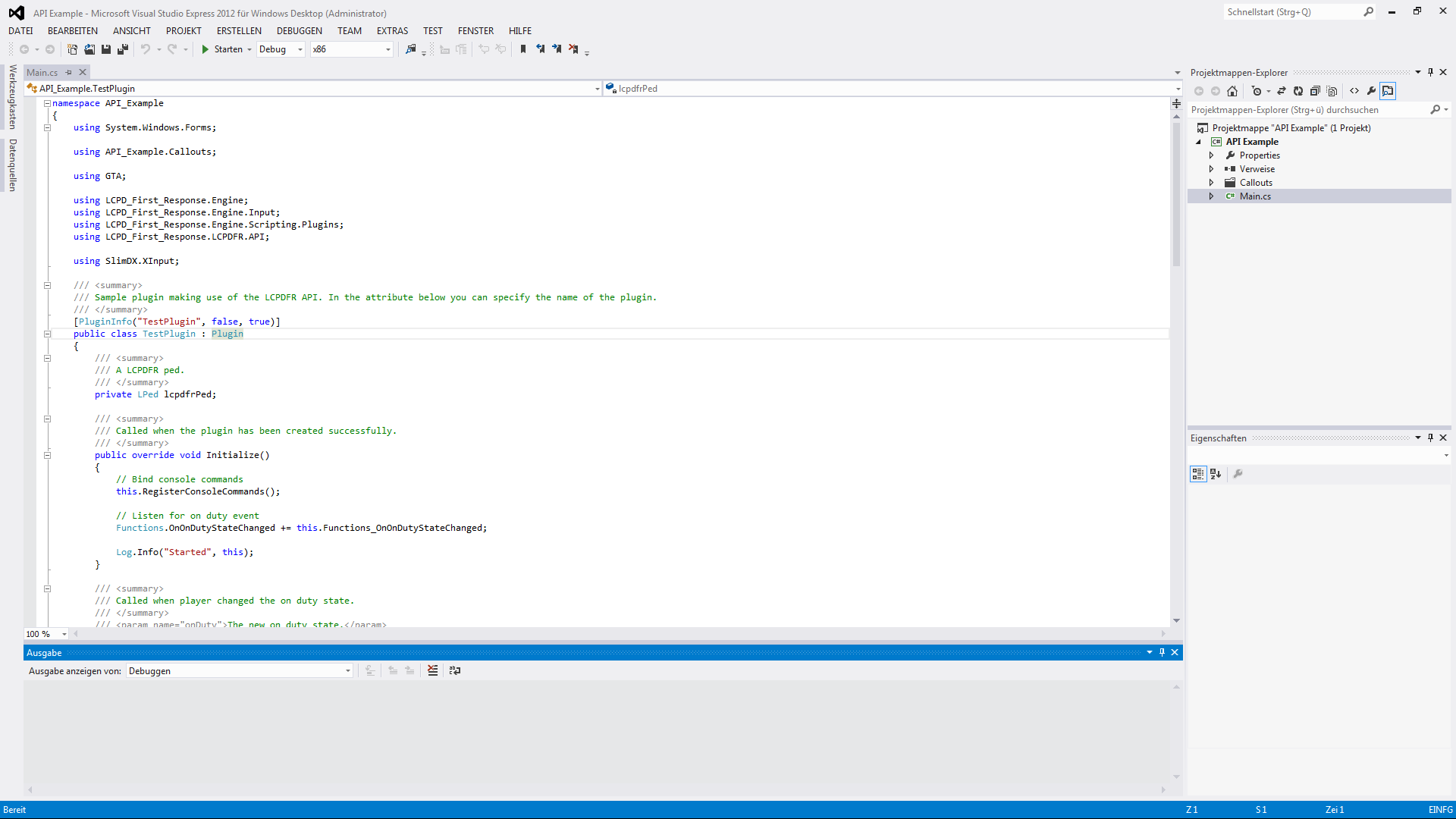Open the Werkzeugkasten side tab
The image size is (1456, 819).
tap(12, 96)
